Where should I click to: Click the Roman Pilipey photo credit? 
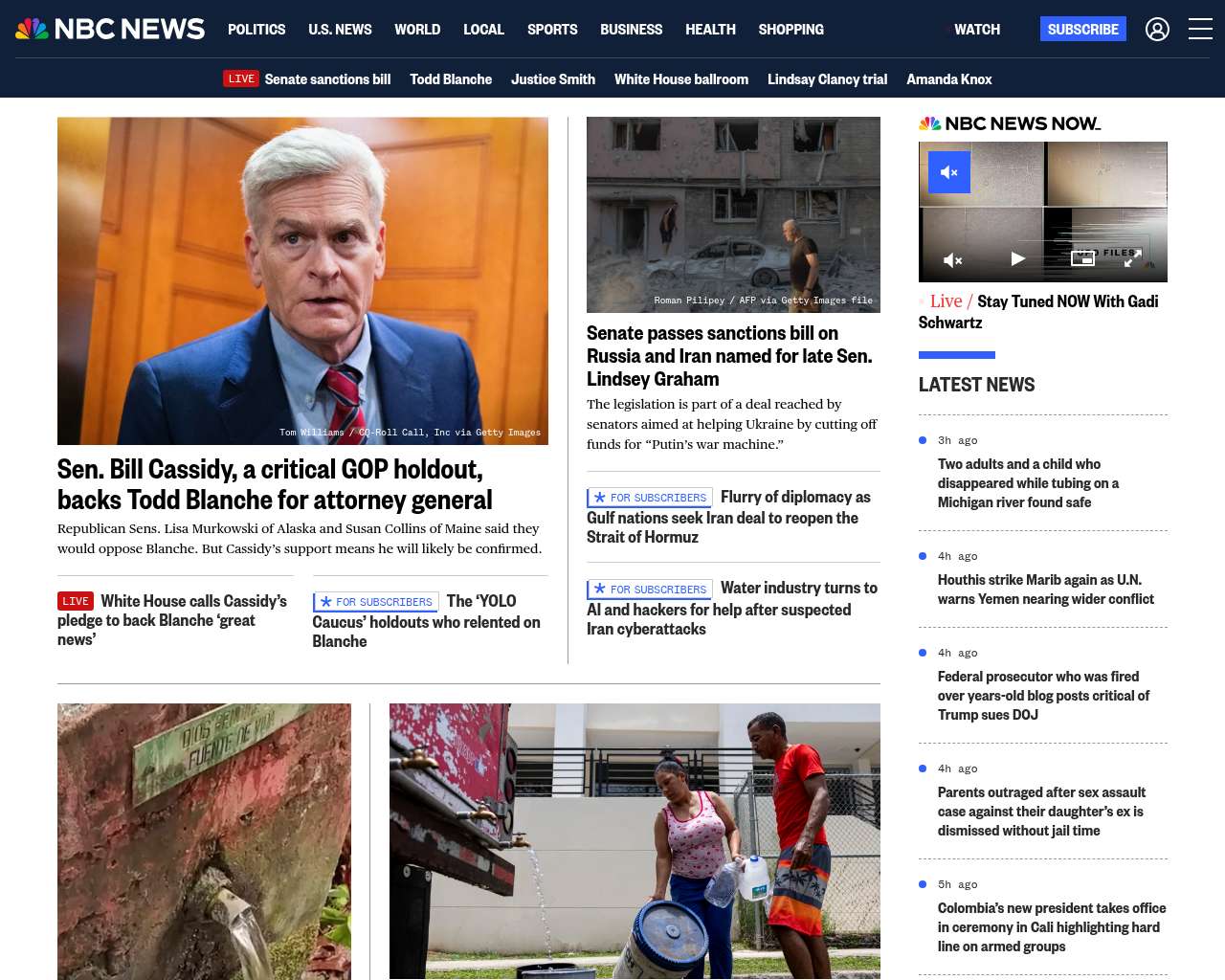(x=763, y=301)
